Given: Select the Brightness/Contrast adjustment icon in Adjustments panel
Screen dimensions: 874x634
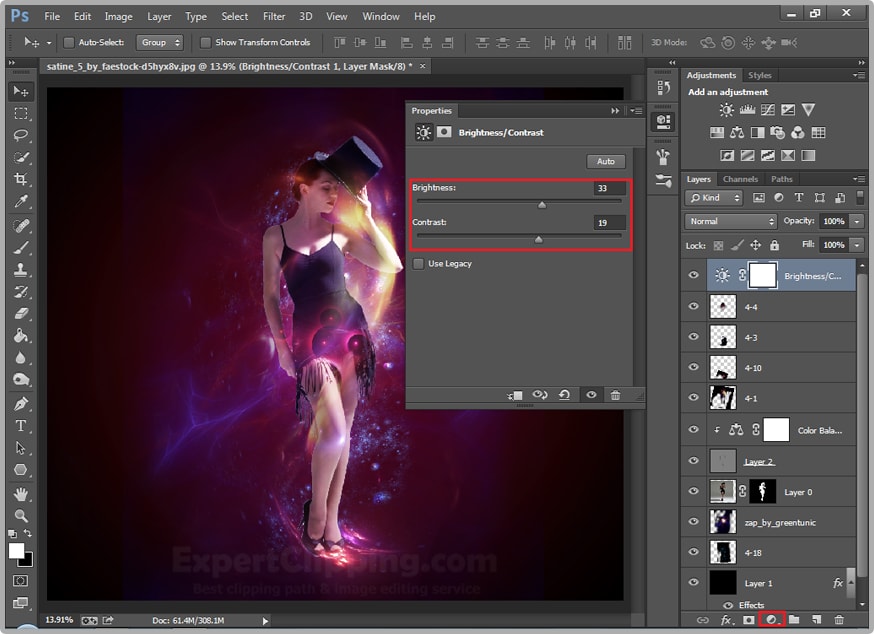Looking at the screenshot, I should click(726, 110).
